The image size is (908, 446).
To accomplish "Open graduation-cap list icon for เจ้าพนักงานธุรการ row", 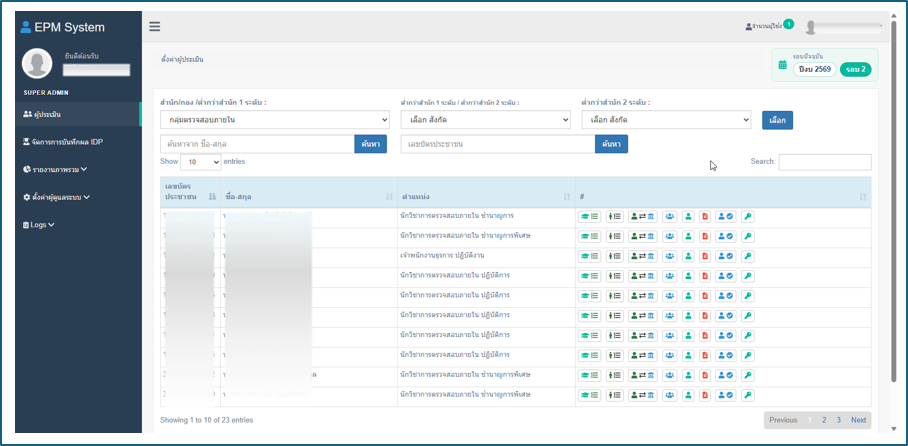I will 590,256.
